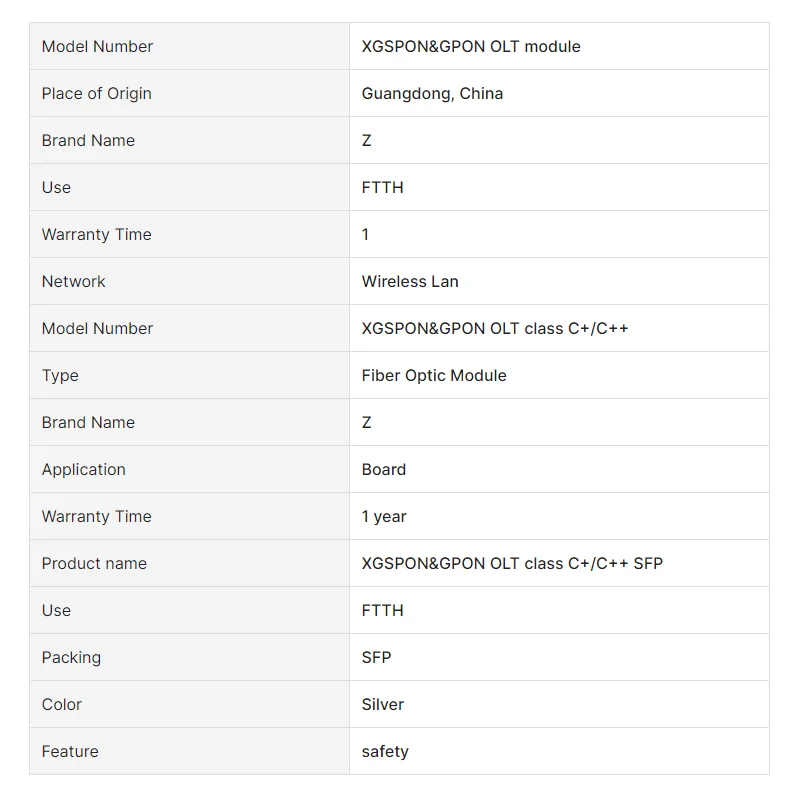The height and width of the screenshot is (785, 808).
Task: Select the "Application" label cell
Action: pos(84,469)
